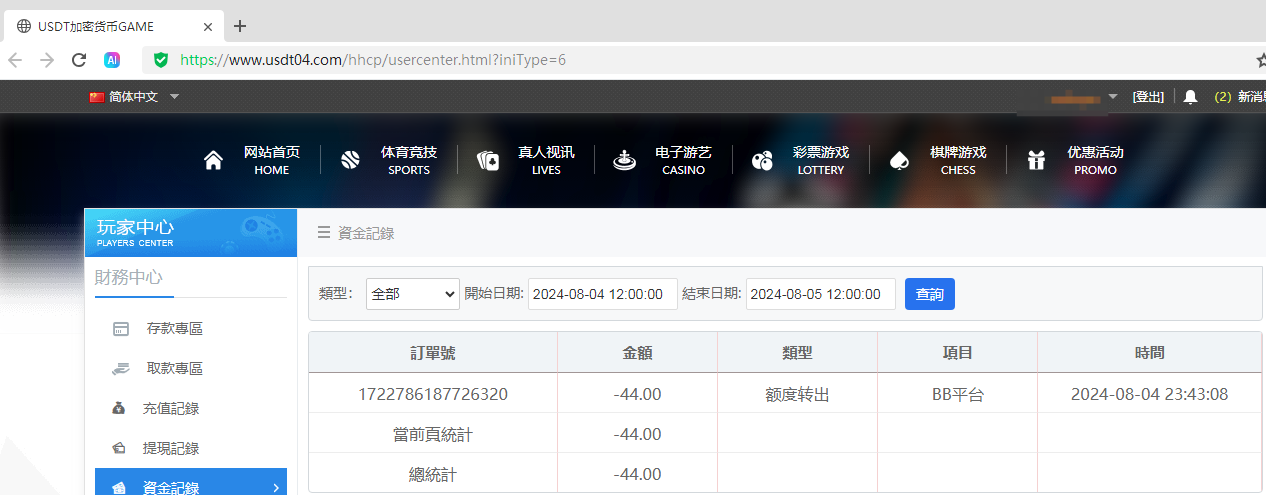The image size is (1266, 495).
Task: Click the 查詢 search button
Action: 929,294
